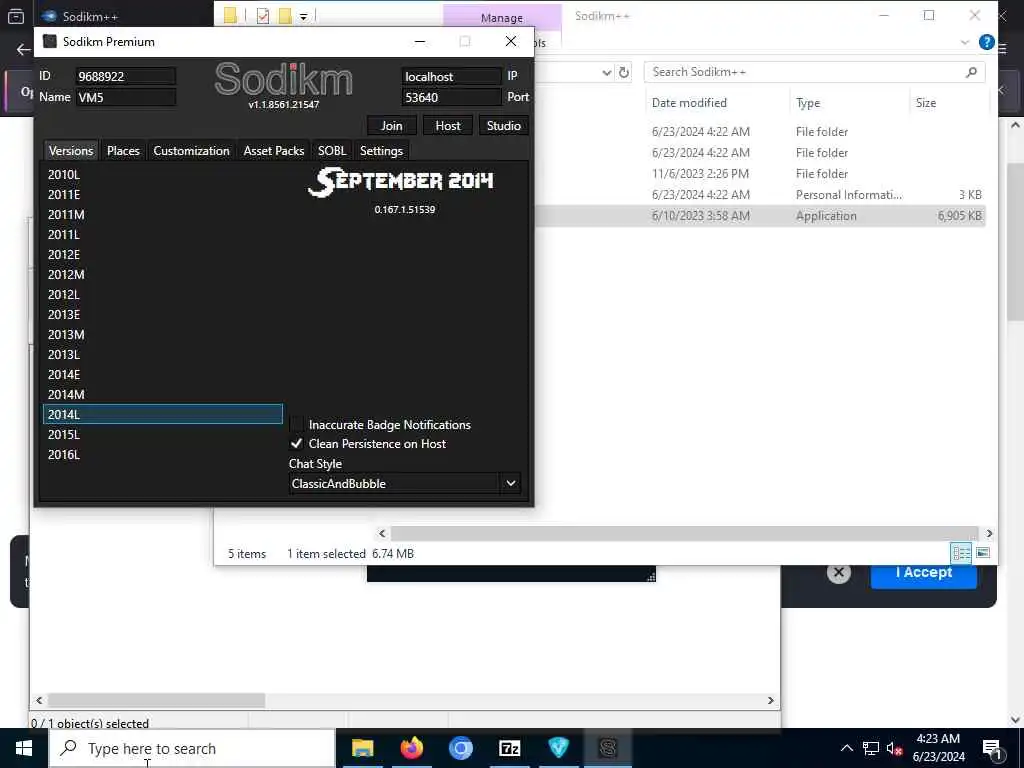
Task: Enable Inaccurate Badge Notifications checkbox
Action: (x=296, y=424)
